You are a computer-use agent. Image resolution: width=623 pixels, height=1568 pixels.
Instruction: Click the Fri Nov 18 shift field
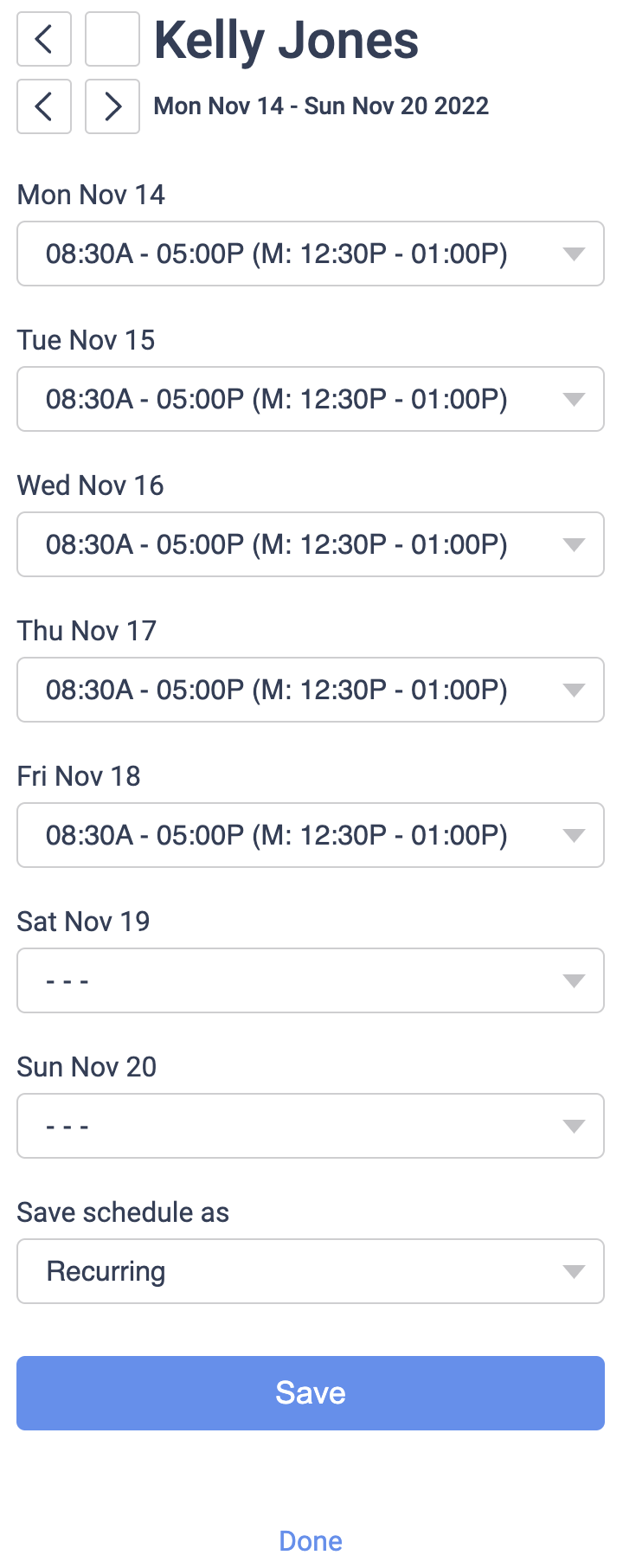coord(277,835)
